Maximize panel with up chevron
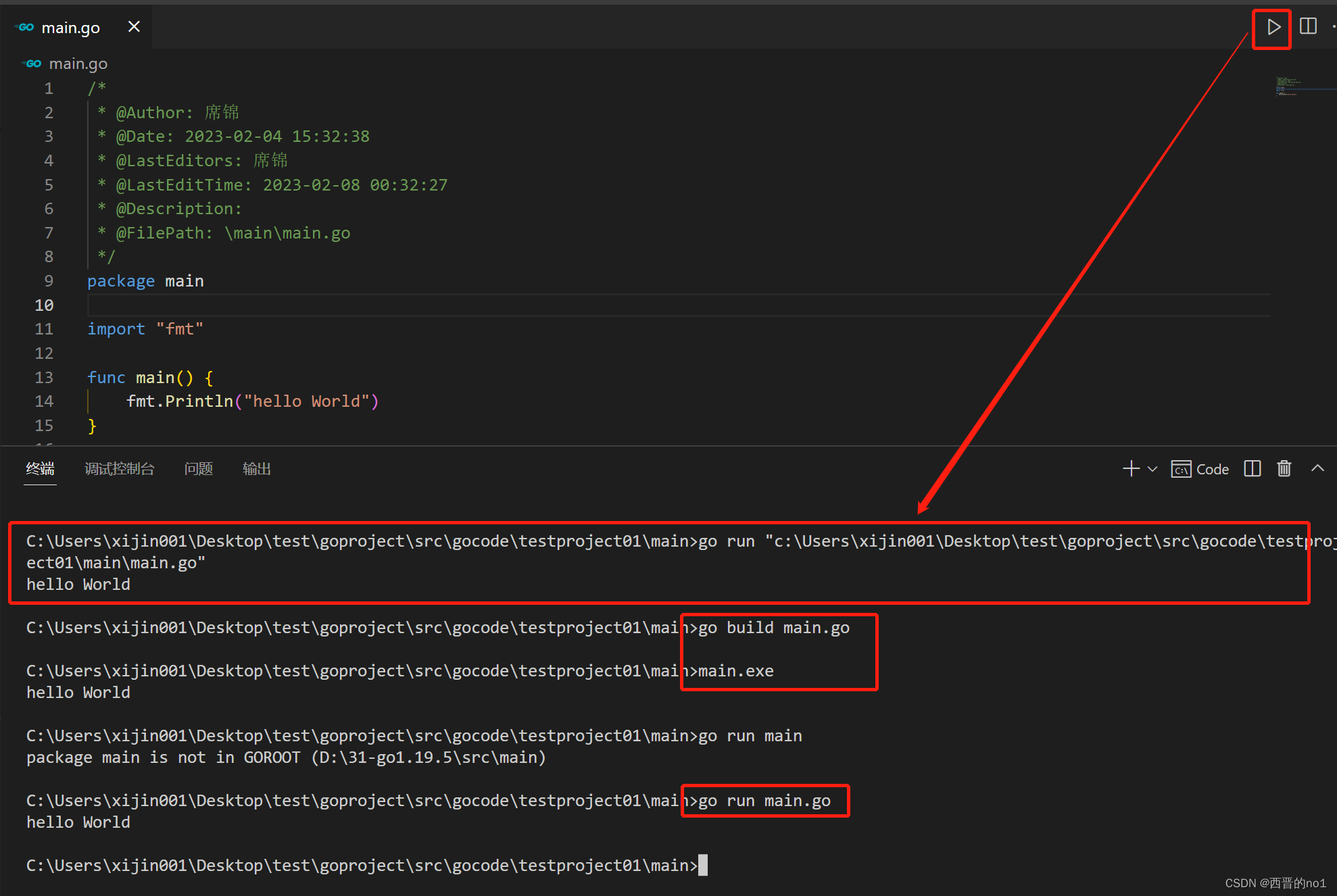Screen dimensions: 1337x896 tap(1317, 468)
